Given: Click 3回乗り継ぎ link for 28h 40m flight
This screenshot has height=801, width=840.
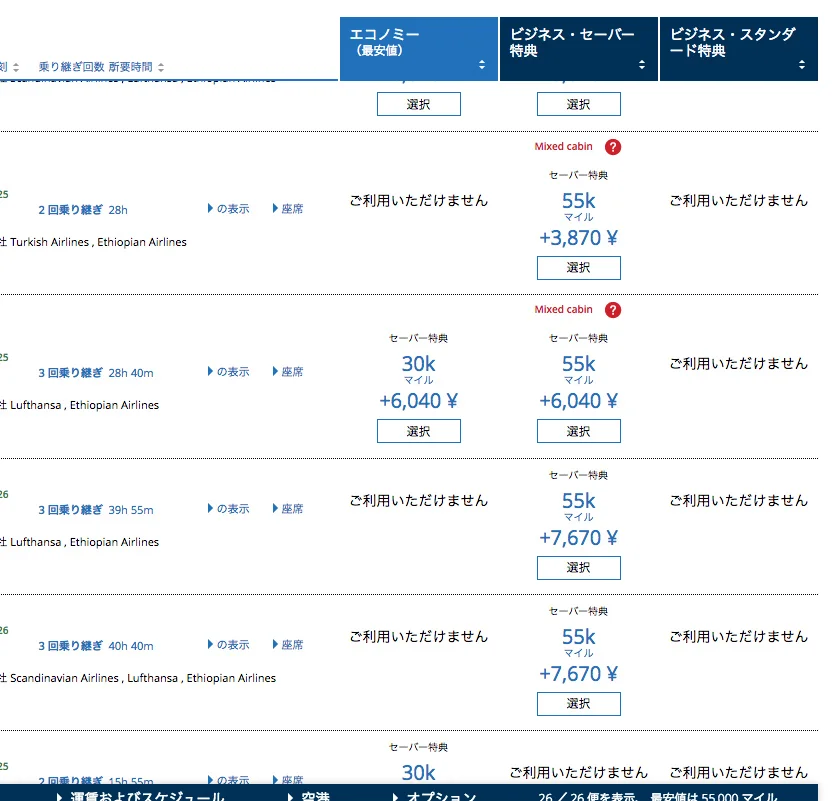Looking at the screenshot, I should [x=70, y=372].
